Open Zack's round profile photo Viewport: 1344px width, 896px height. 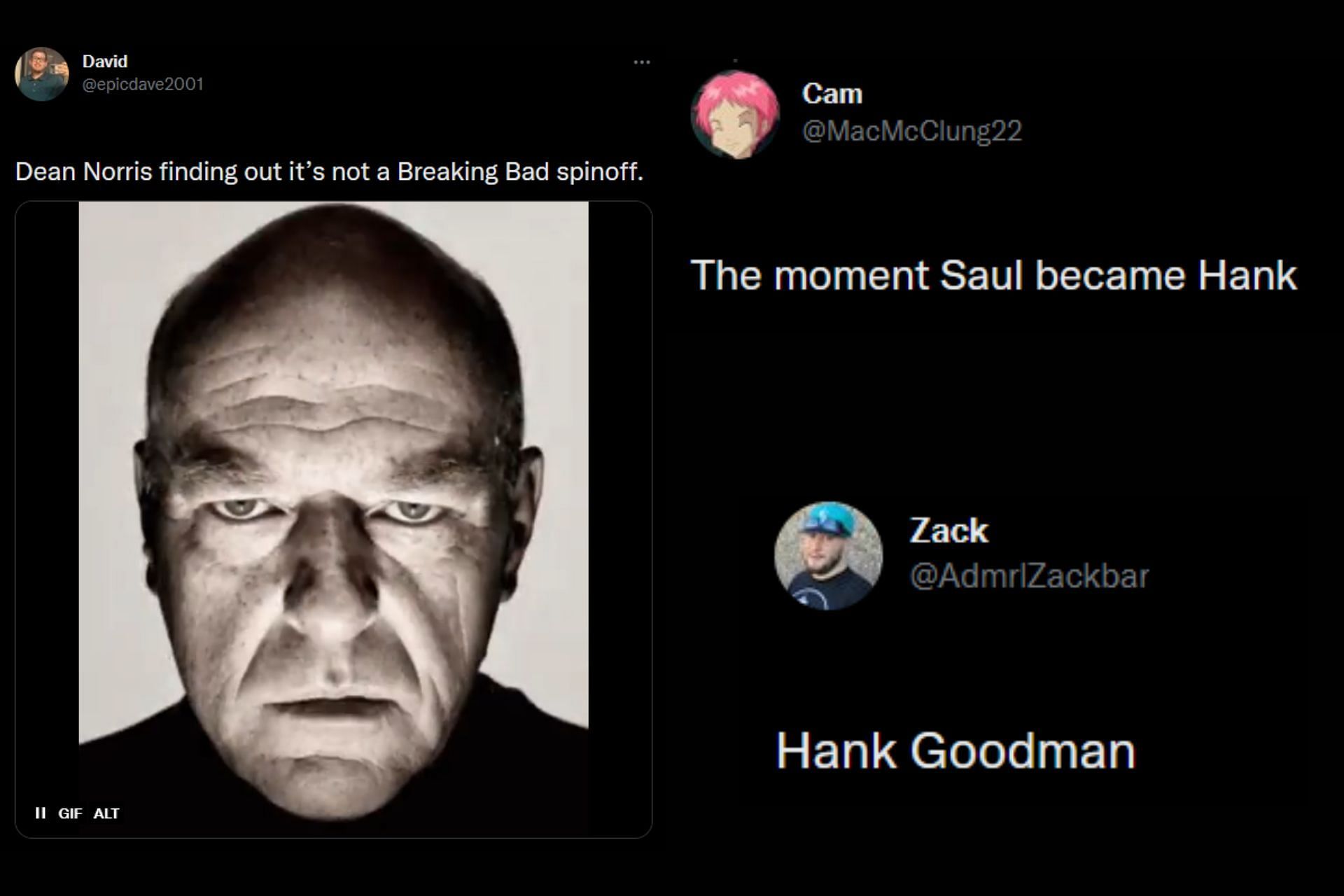pyautogui.click(x=828, y=556)
